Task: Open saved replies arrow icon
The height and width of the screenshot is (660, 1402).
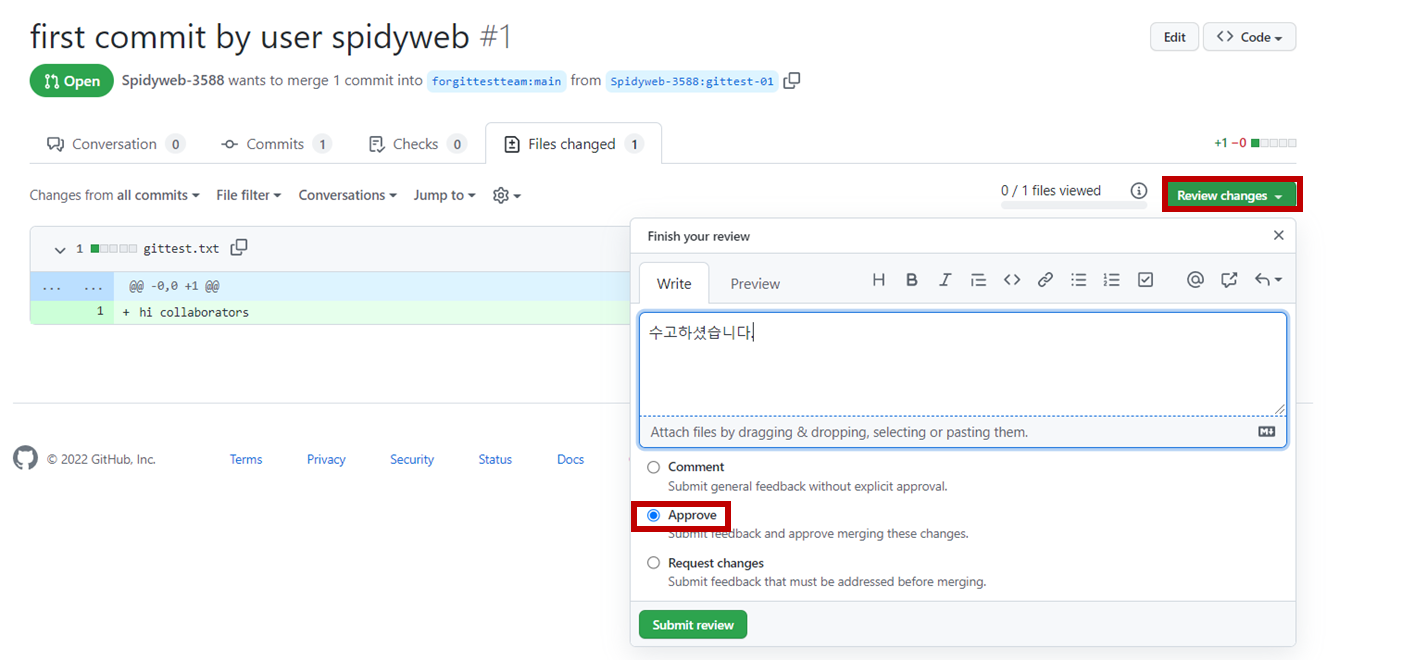Action: tap(1268, 280)
